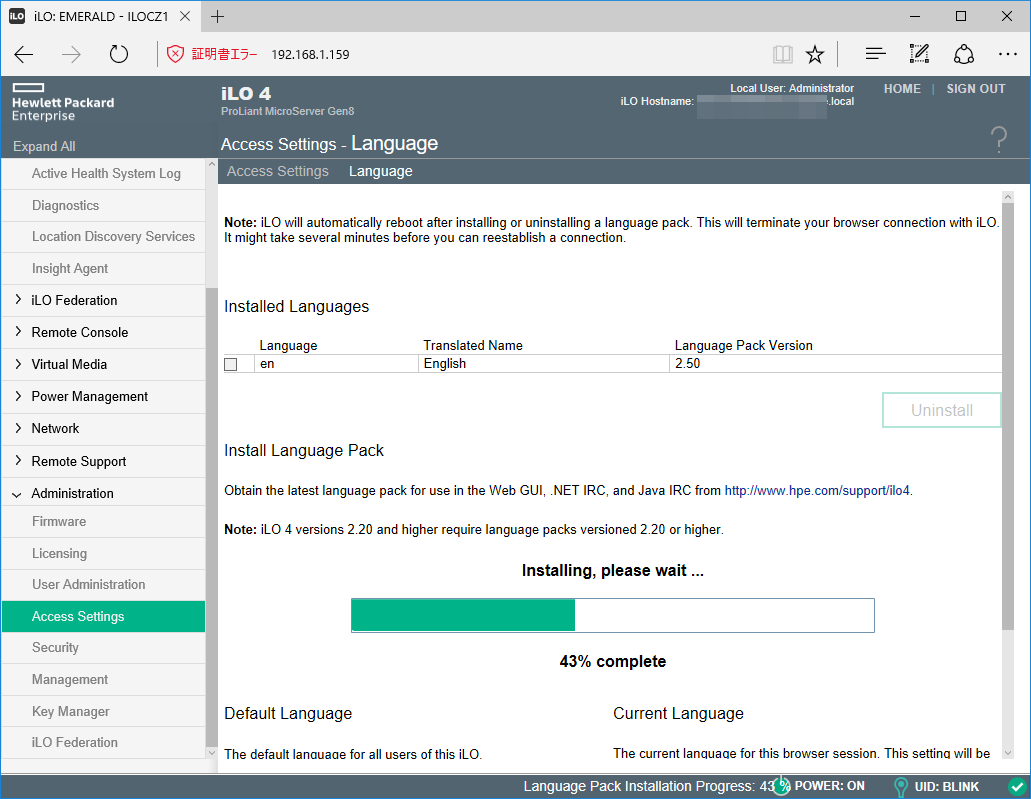The image size is (1031, 799).
Task: Click the Translated Name column header
Action: pos(473,345)
